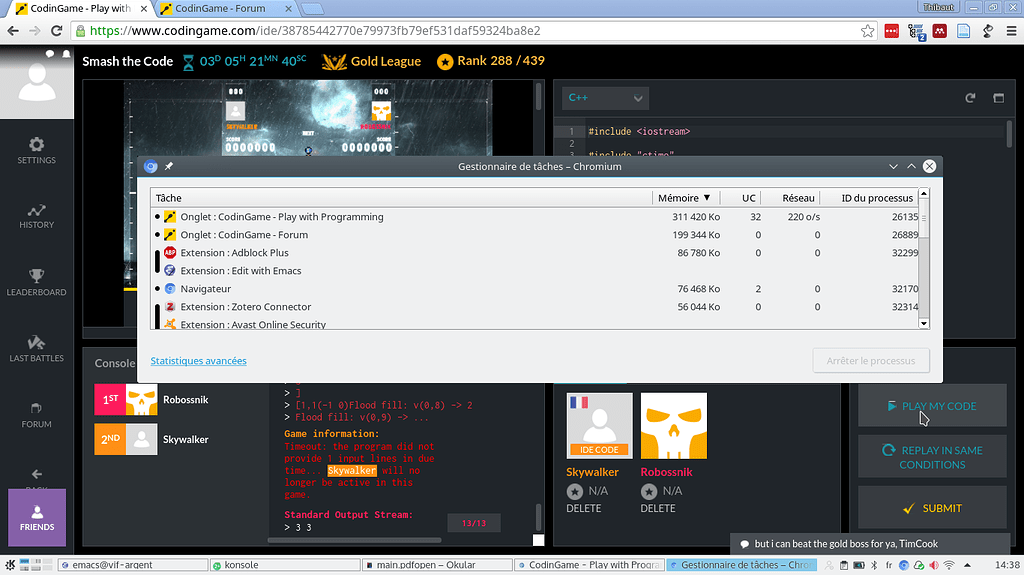Viewport: 1024px width, 575px height.
Task: Open the History graph icon in the sidebar
Action: click(37, 215)
